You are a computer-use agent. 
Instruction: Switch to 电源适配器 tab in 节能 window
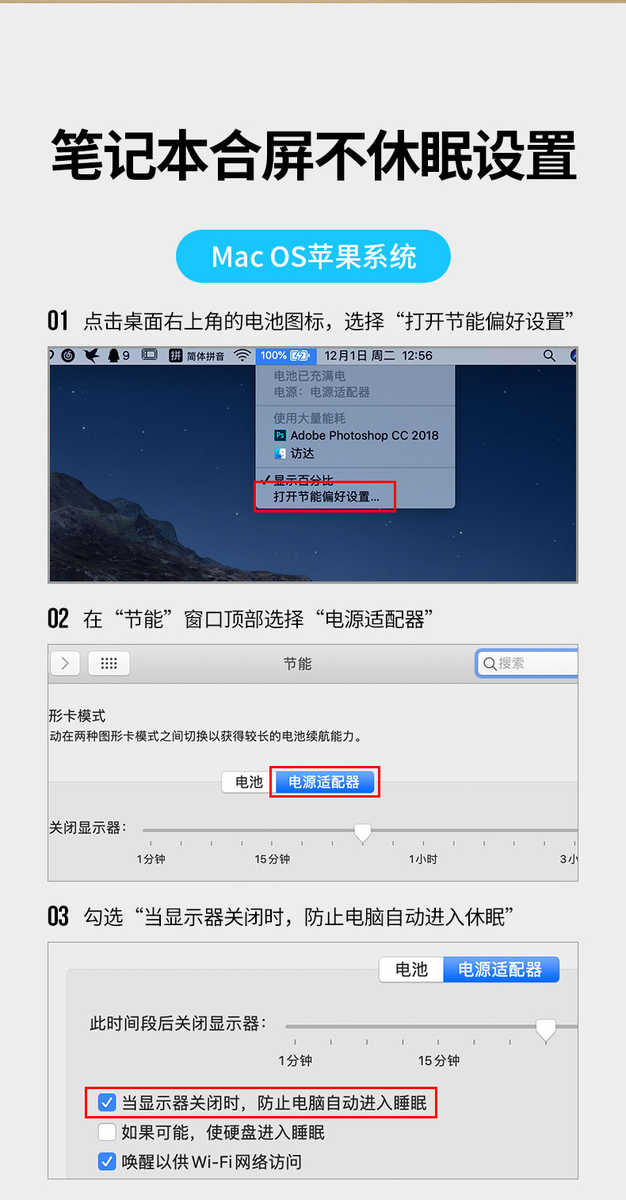(323, 782)
